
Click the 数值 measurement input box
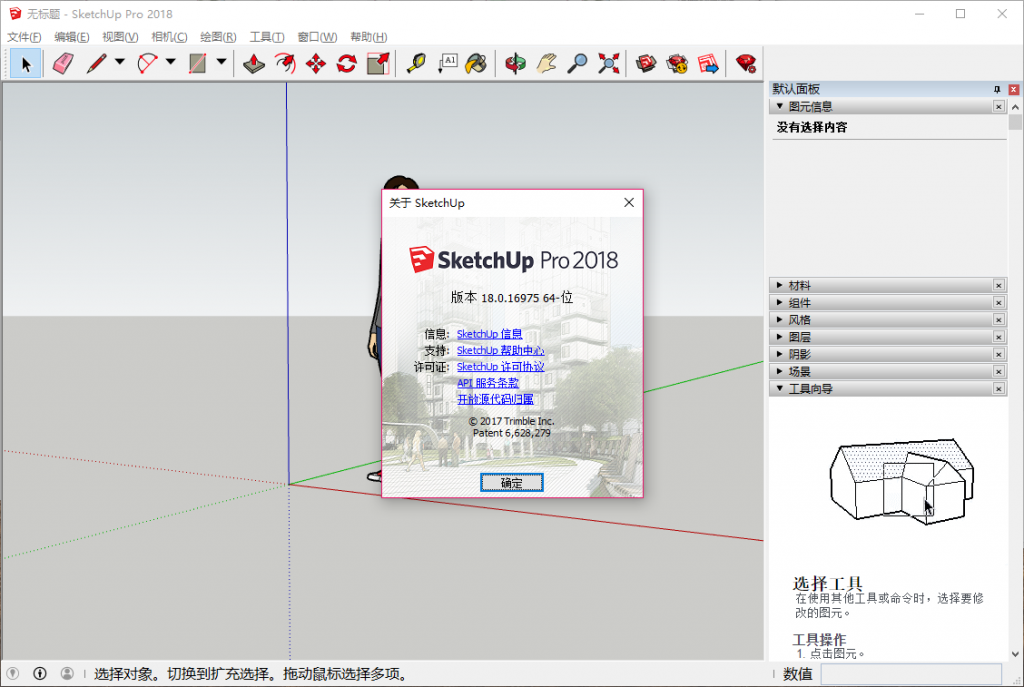pyautogui.click(x=910, y=674)
